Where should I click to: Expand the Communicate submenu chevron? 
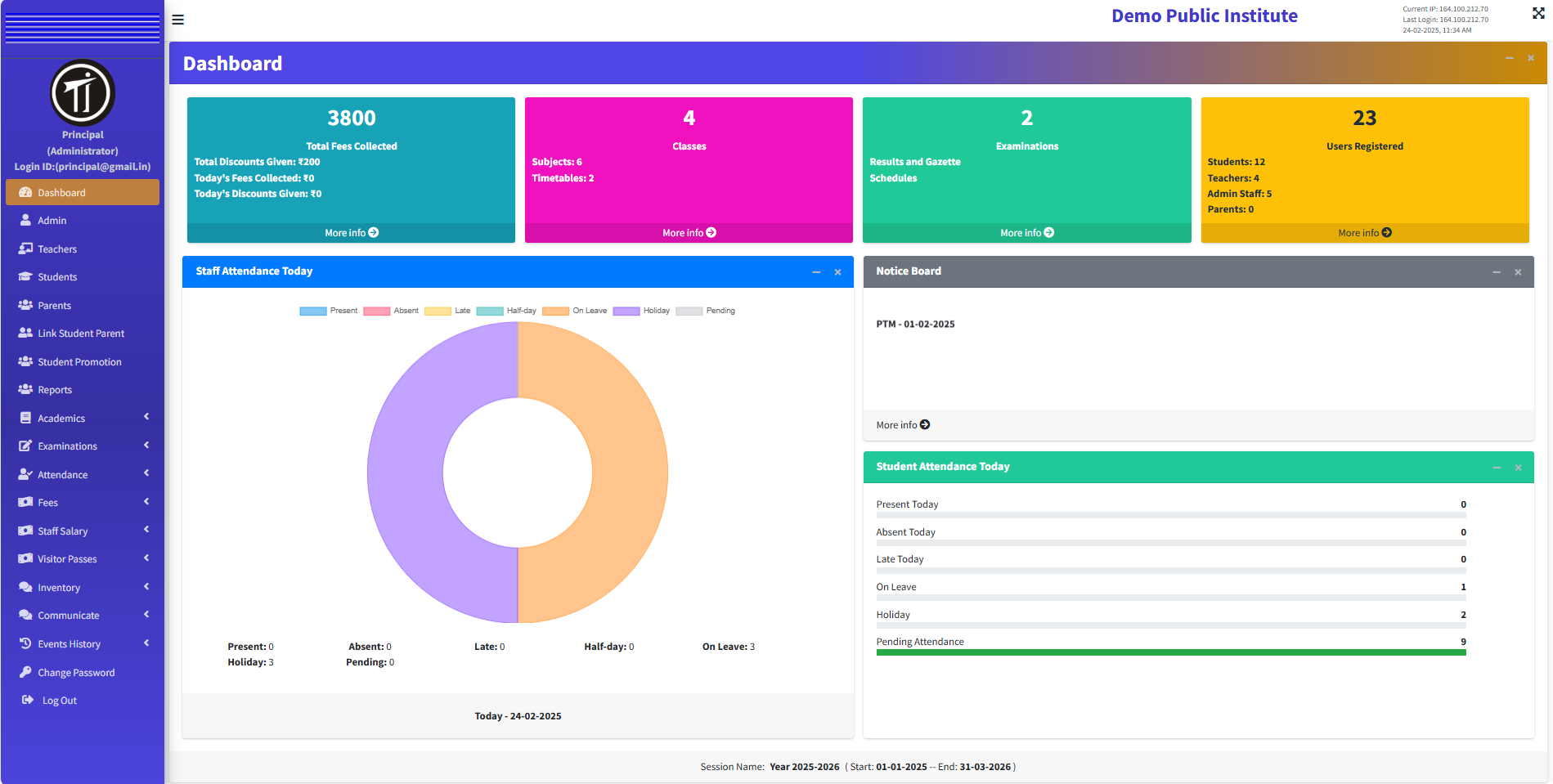pyautogui.click(x=146, y=615)
